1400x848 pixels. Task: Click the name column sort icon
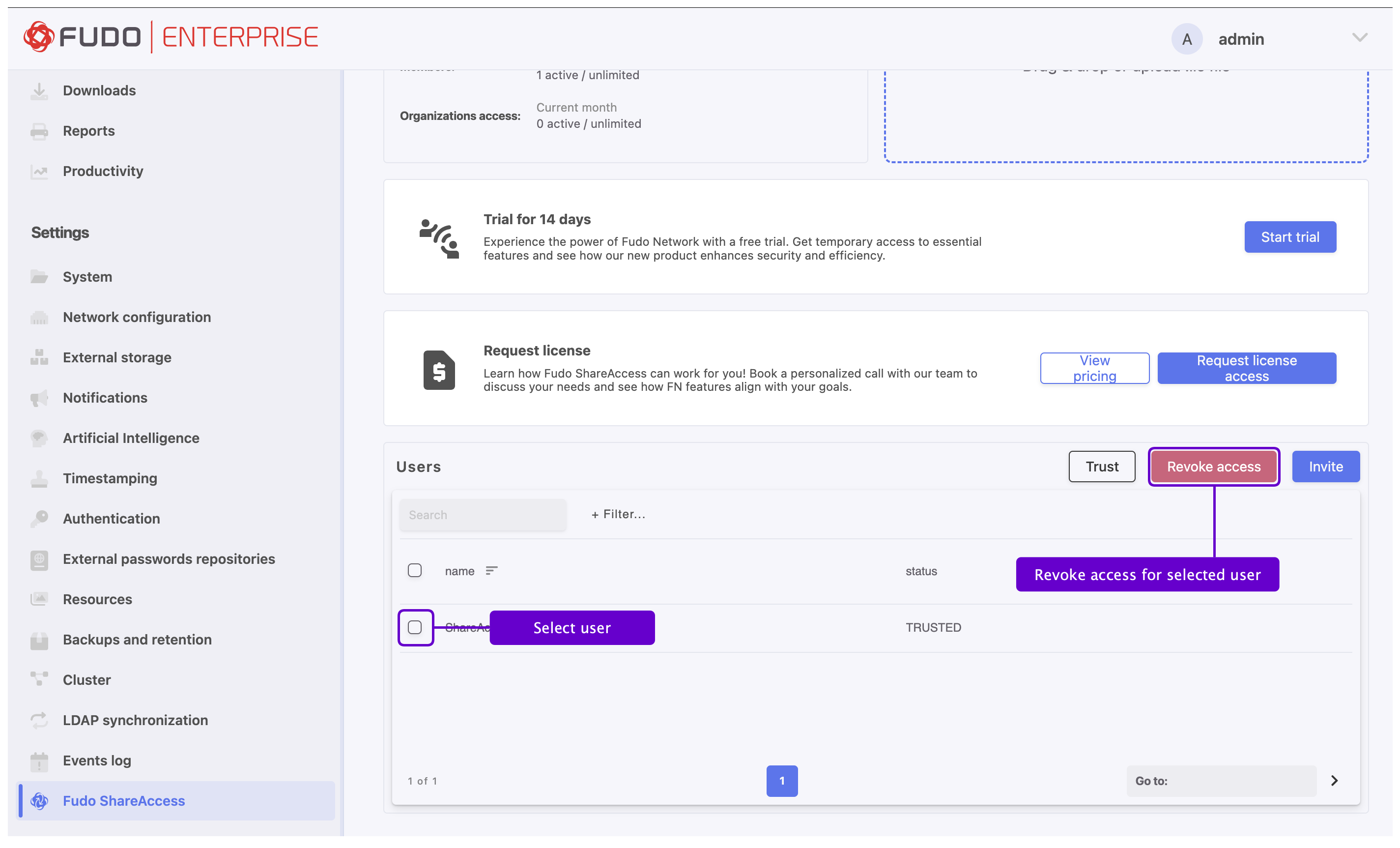pyautogui.click(x=491, y=571)
